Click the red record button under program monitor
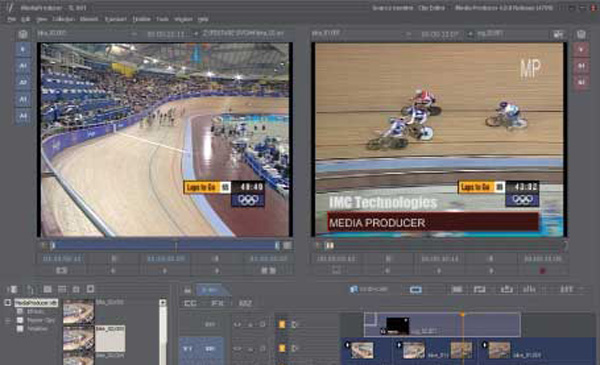Screen dimensions: 600x365 click(x=542, y=271)
